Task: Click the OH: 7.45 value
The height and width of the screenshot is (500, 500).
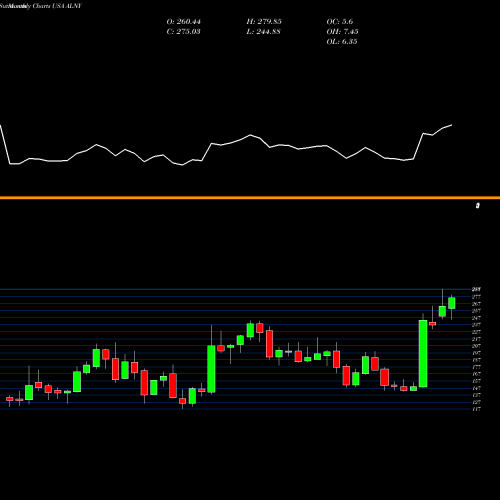Action: coord(342,32)
